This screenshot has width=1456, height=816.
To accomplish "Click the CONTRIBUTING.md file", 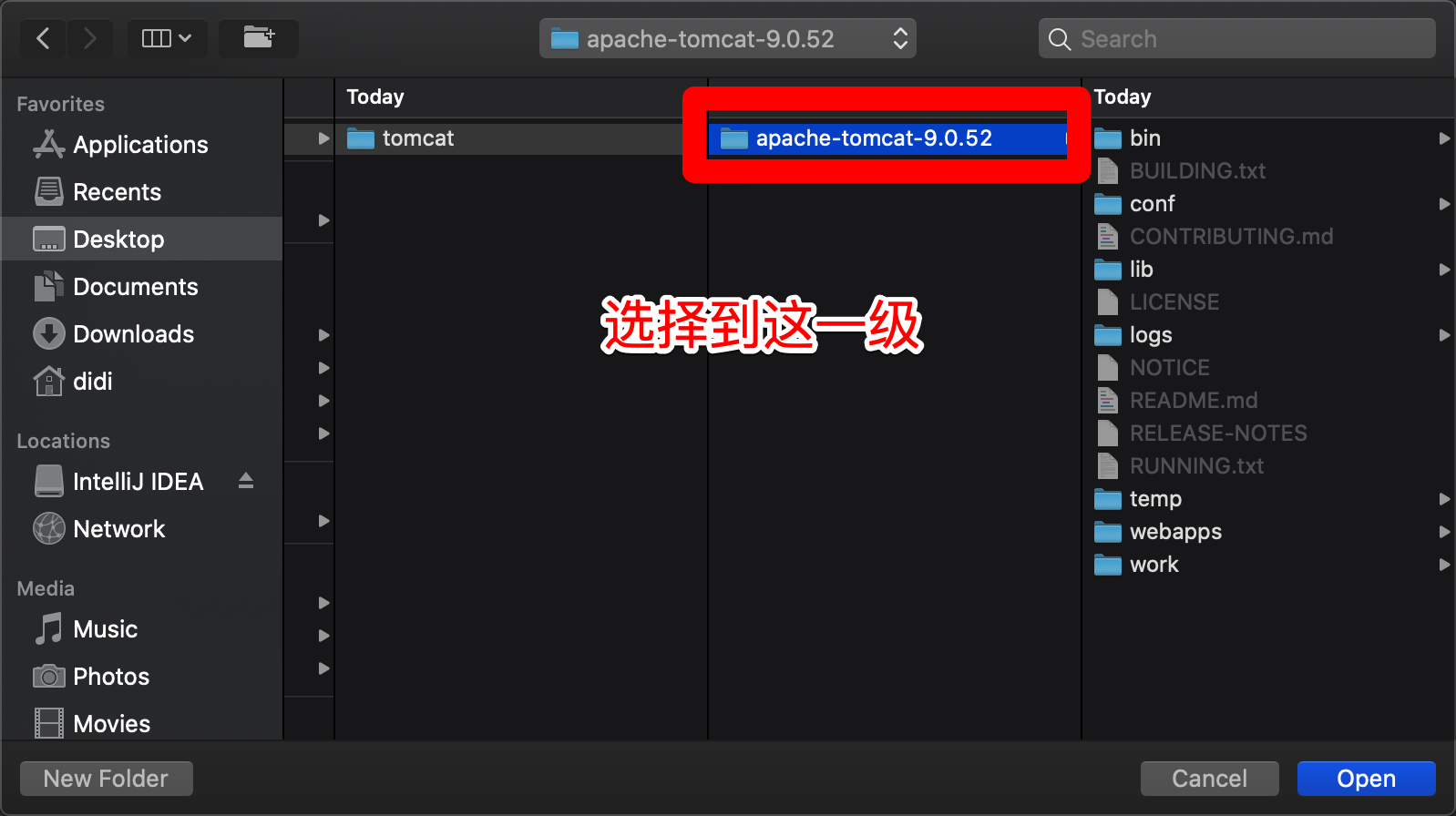I will pos(1268,237).
